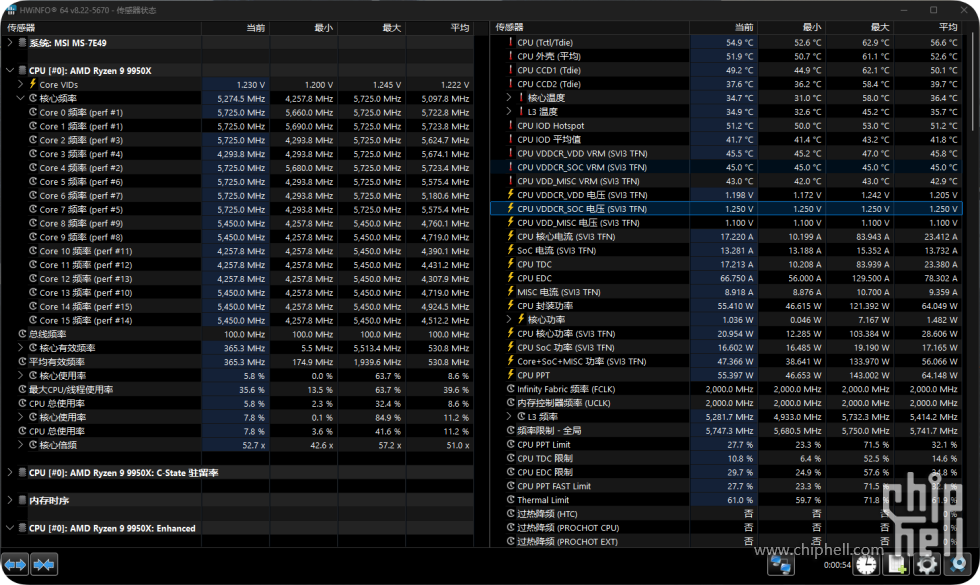980x585 pixels.
Task: Expand the L3 频率 node
Action: point(509,416)
